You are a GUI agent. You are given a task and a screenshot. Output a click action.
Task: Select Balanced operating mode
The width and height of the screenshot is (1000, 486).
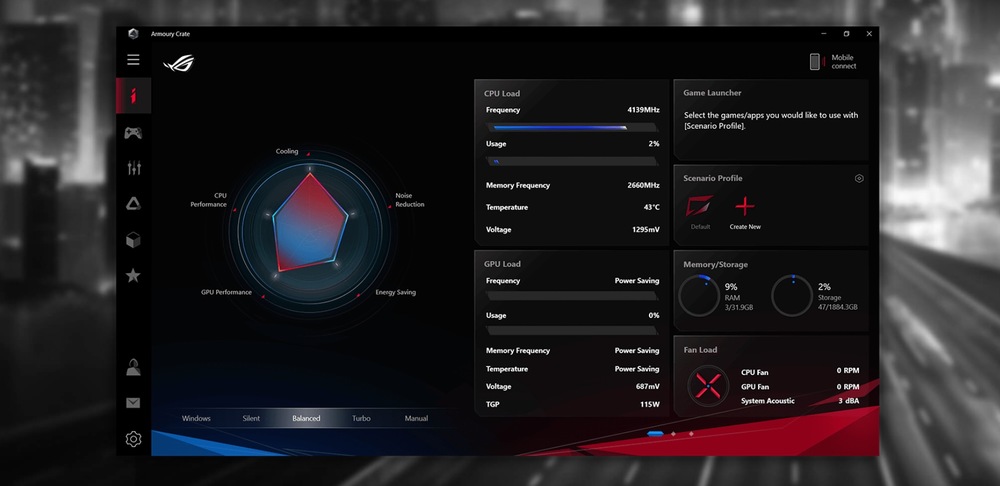tap(306, 418)
